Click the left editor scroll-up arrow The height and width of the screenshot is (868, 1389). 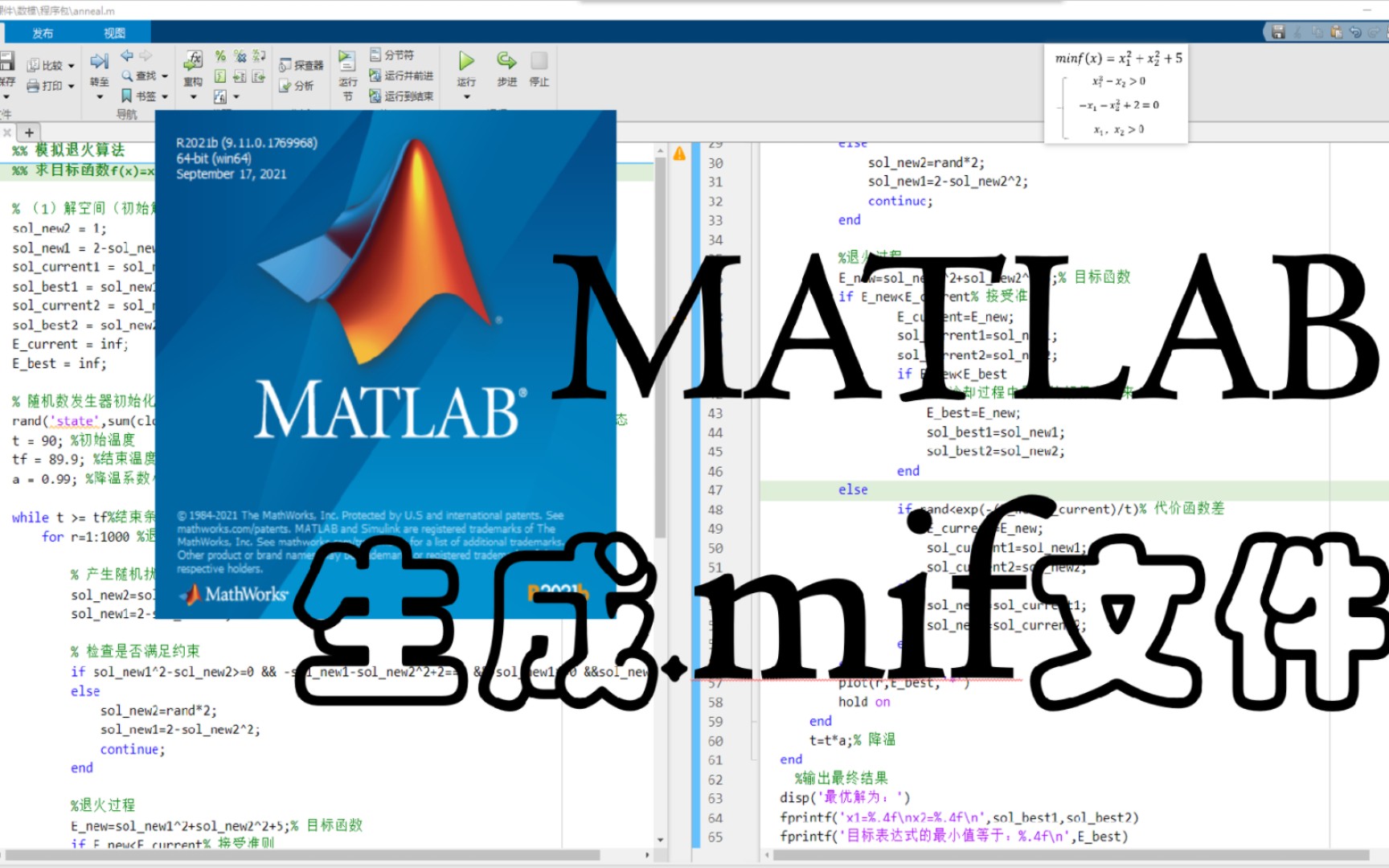click(660, 150)
